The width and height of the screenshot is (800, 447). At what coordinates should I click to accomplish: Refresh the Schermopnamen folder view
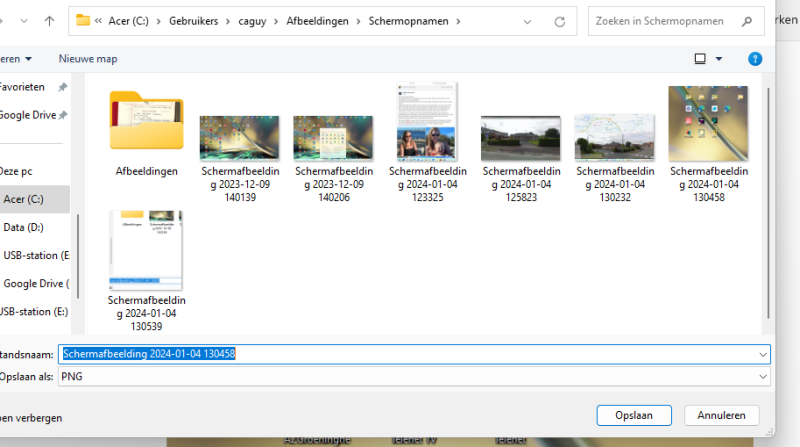click(x=560, y=21)
